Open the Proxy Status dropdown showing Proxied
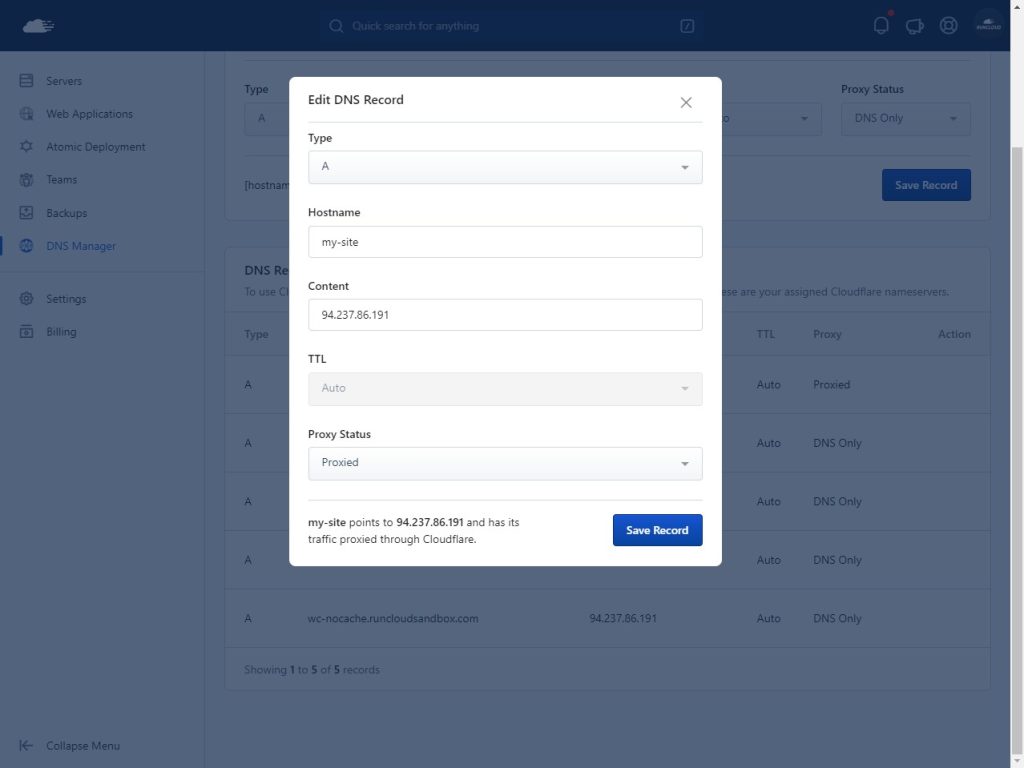This screenshot has height=768, width=1024. pyautogui.click(x=505, y=463)
